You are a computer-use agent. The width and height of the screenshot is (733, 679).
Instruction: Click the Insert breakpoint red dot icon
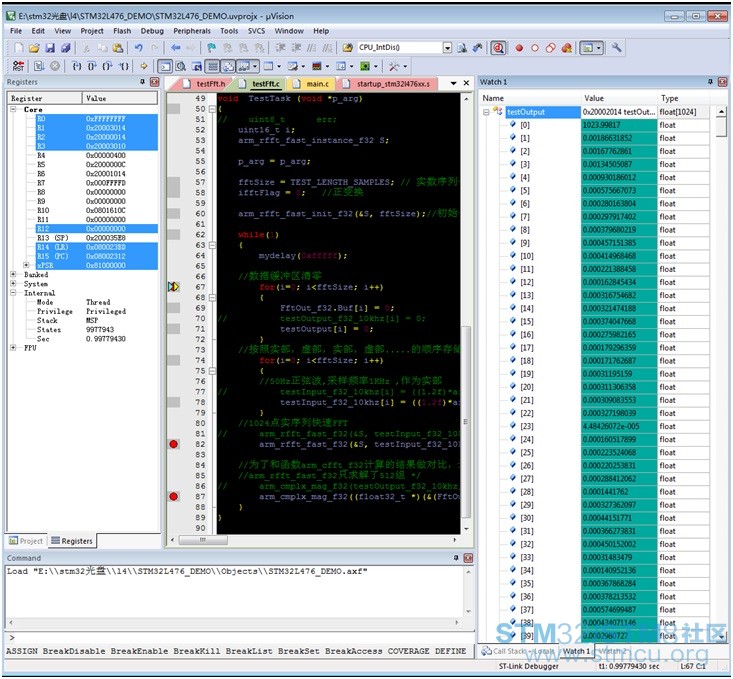pyautogui.click(x=519, y=48)
